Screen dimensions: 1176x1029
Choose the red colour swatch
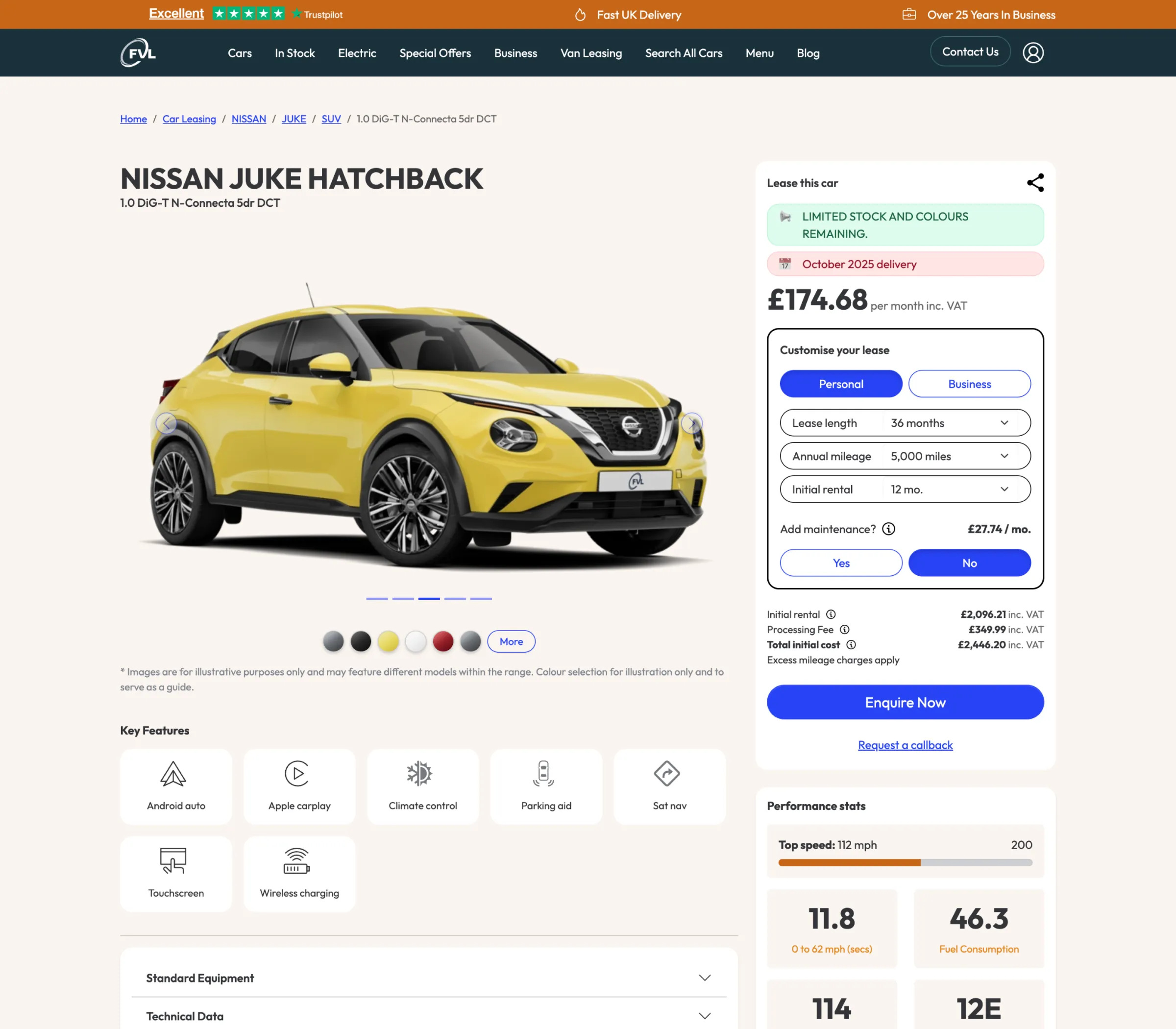point(443,641)
